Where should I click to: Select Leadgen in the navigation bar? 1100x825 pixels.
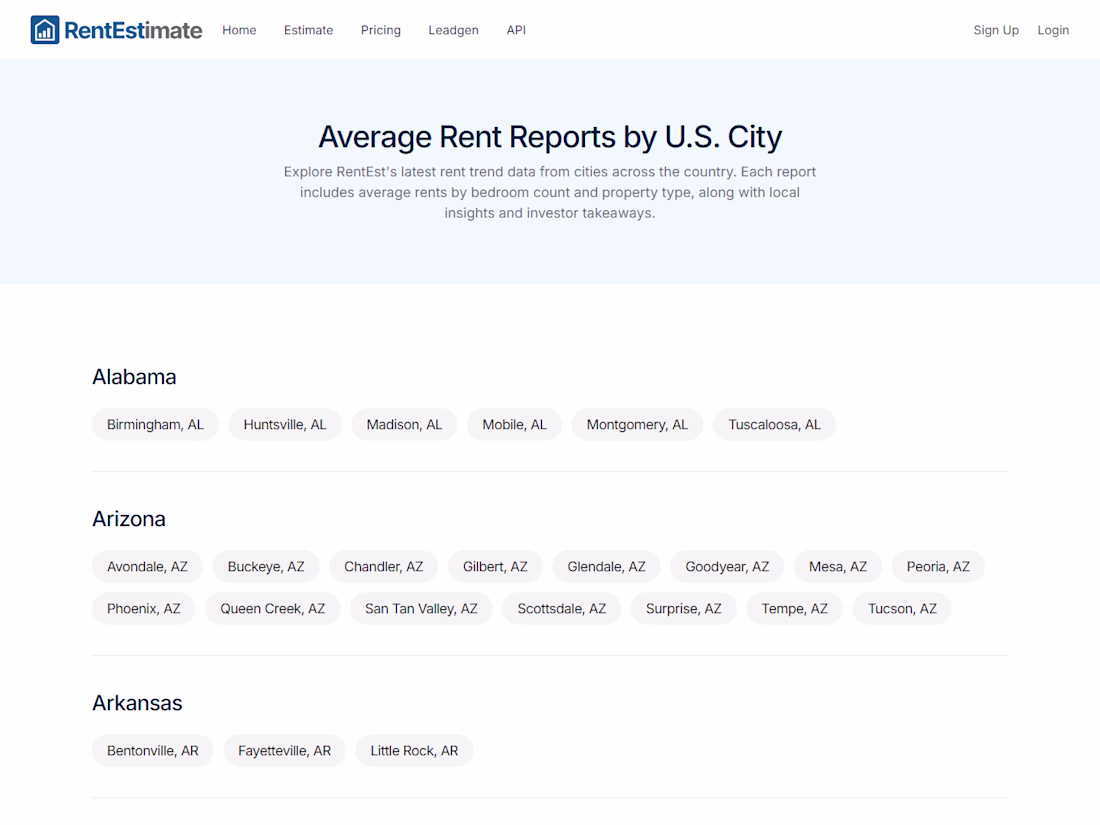click(454, 30)
